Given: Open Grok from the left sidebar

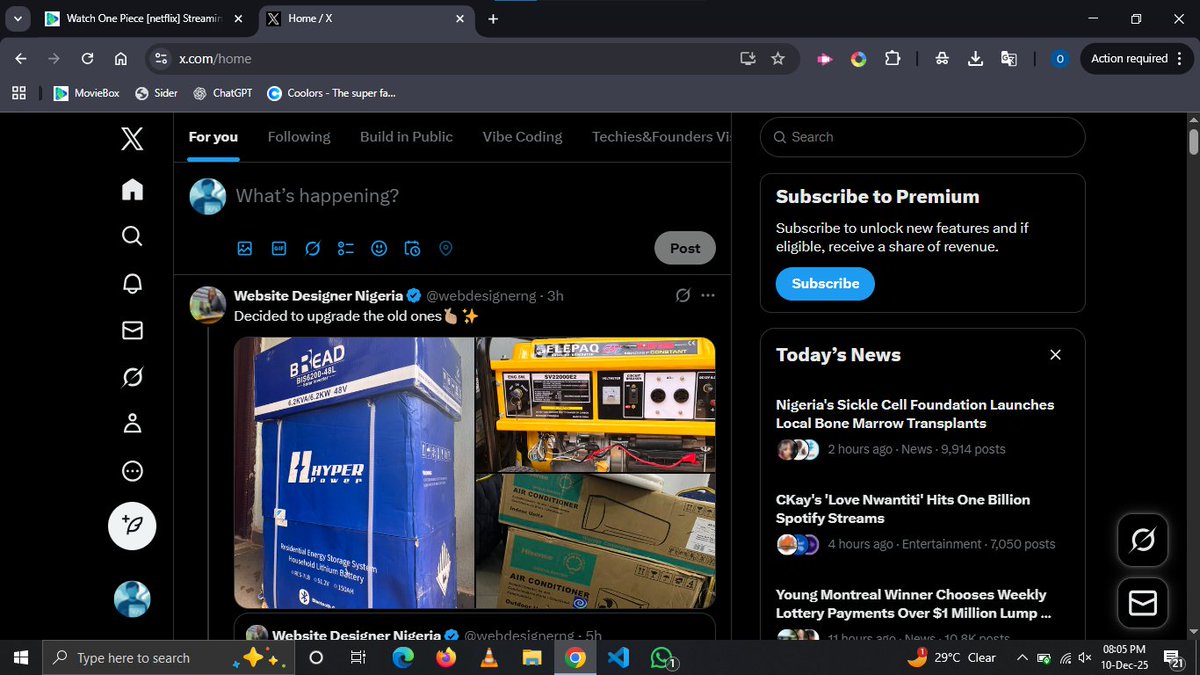Looking at the screenshot, I should [132, 377].
